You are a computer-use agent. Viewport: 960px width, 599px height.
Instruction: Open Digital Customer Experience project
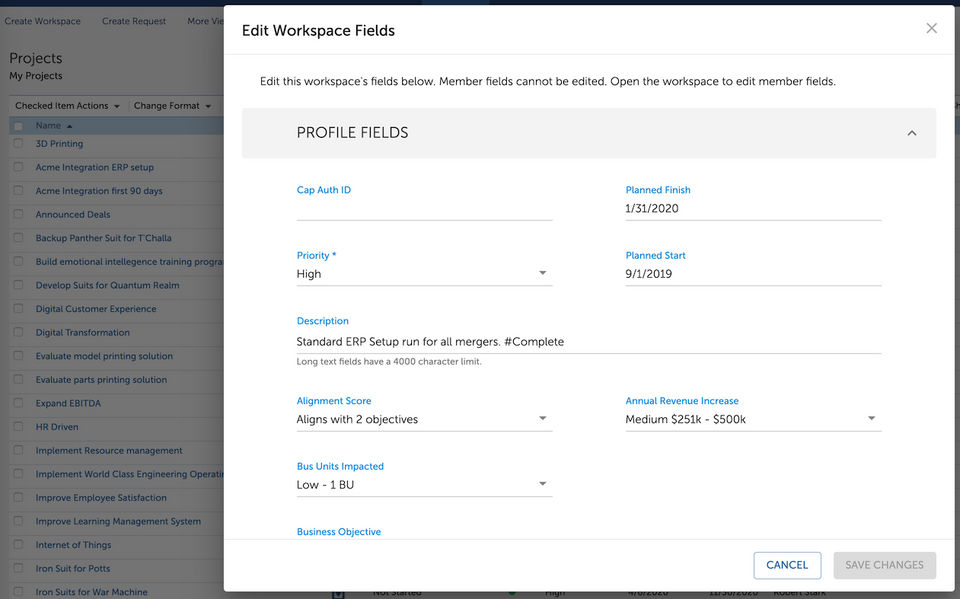pyautogui.click(x=96, y=309)
